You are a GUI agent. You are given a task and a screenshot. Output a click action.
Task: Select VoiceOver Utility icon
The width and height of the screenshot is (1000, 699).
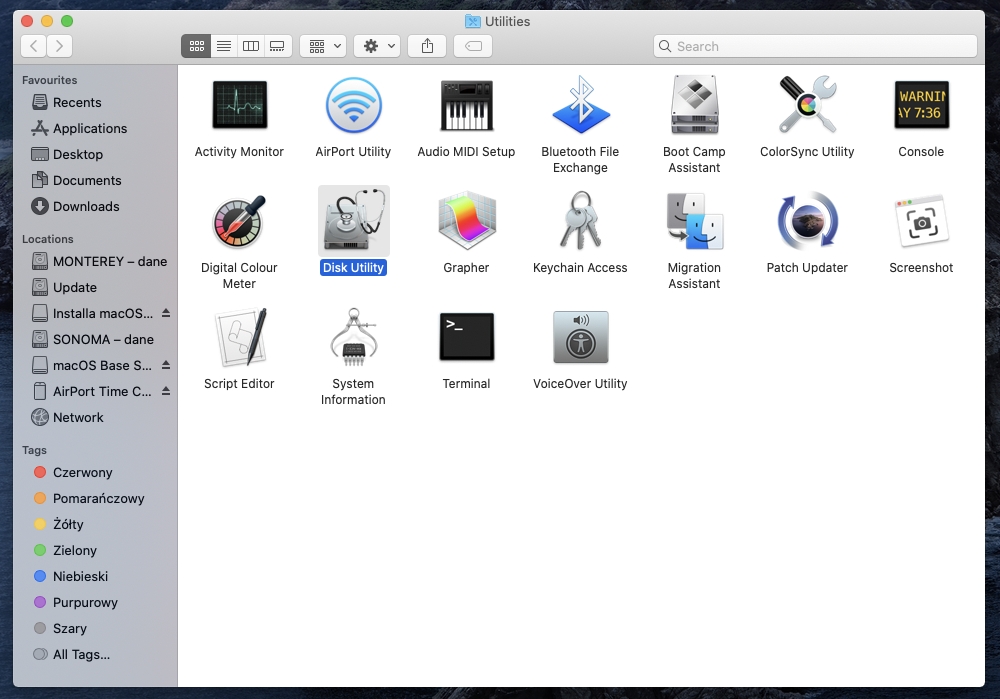click(580, 337)
